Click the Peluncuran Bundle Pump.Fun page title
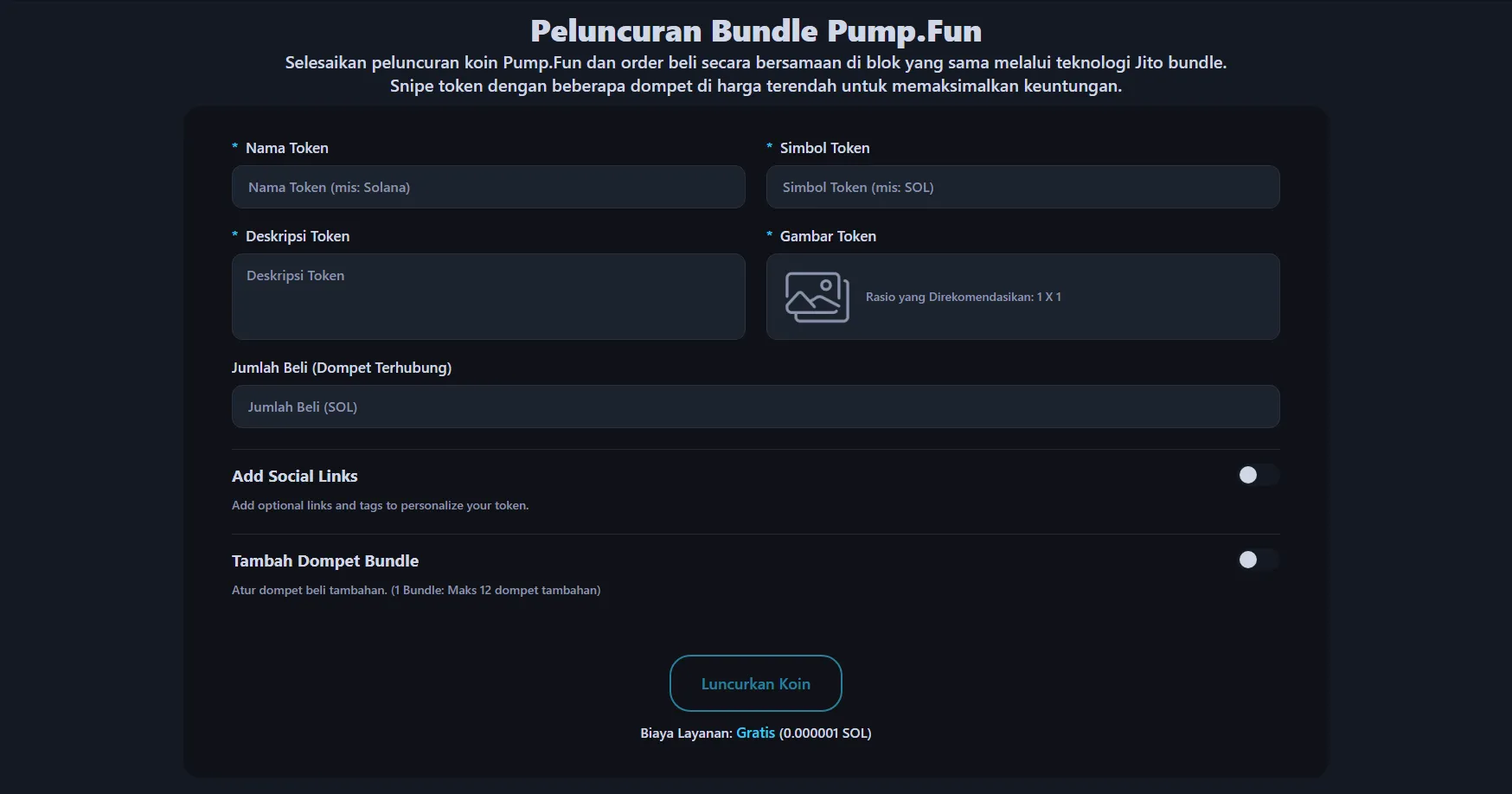Image resolution: width=1512 pixels, height=794 pixels. 755,31
